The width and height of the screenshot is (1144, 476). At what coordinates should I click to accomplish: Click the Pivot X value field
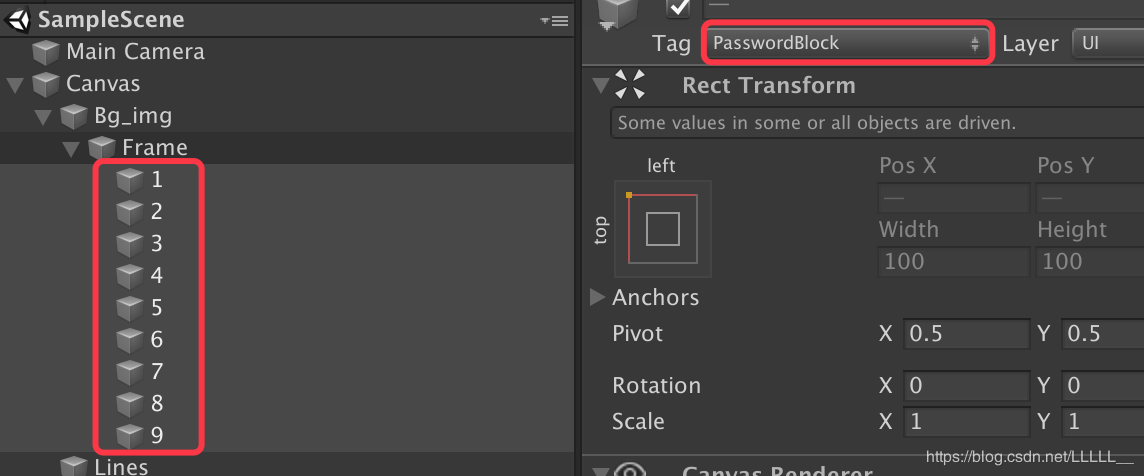pyautogui.click(x=965, y=333)
